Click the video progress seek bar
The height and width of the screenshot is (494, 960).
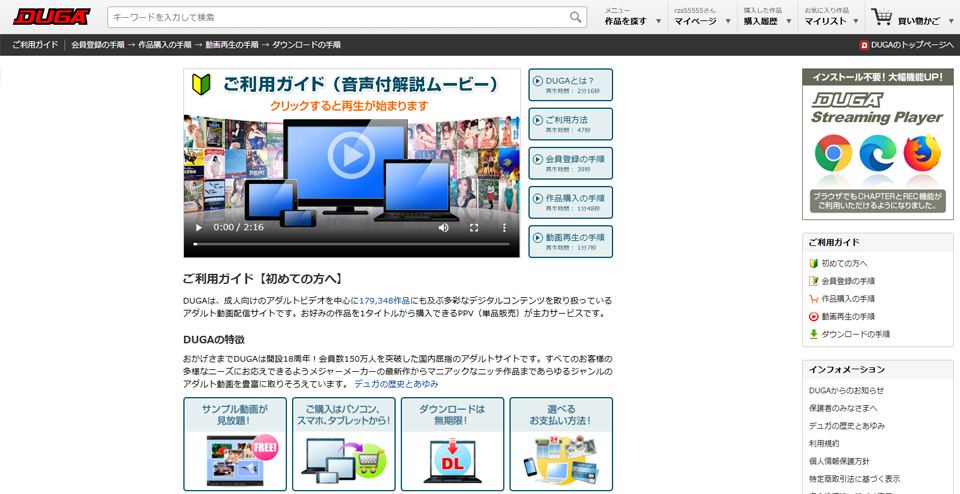tap(351, 244)
